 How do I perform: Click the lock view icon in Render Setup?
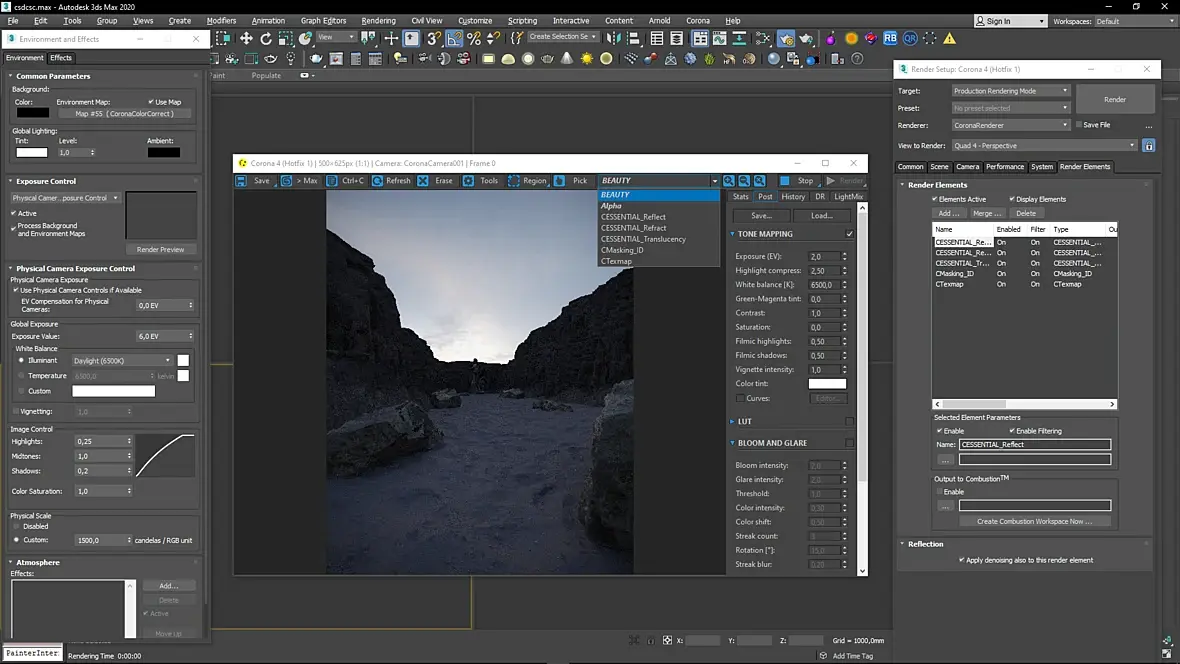1149,145
